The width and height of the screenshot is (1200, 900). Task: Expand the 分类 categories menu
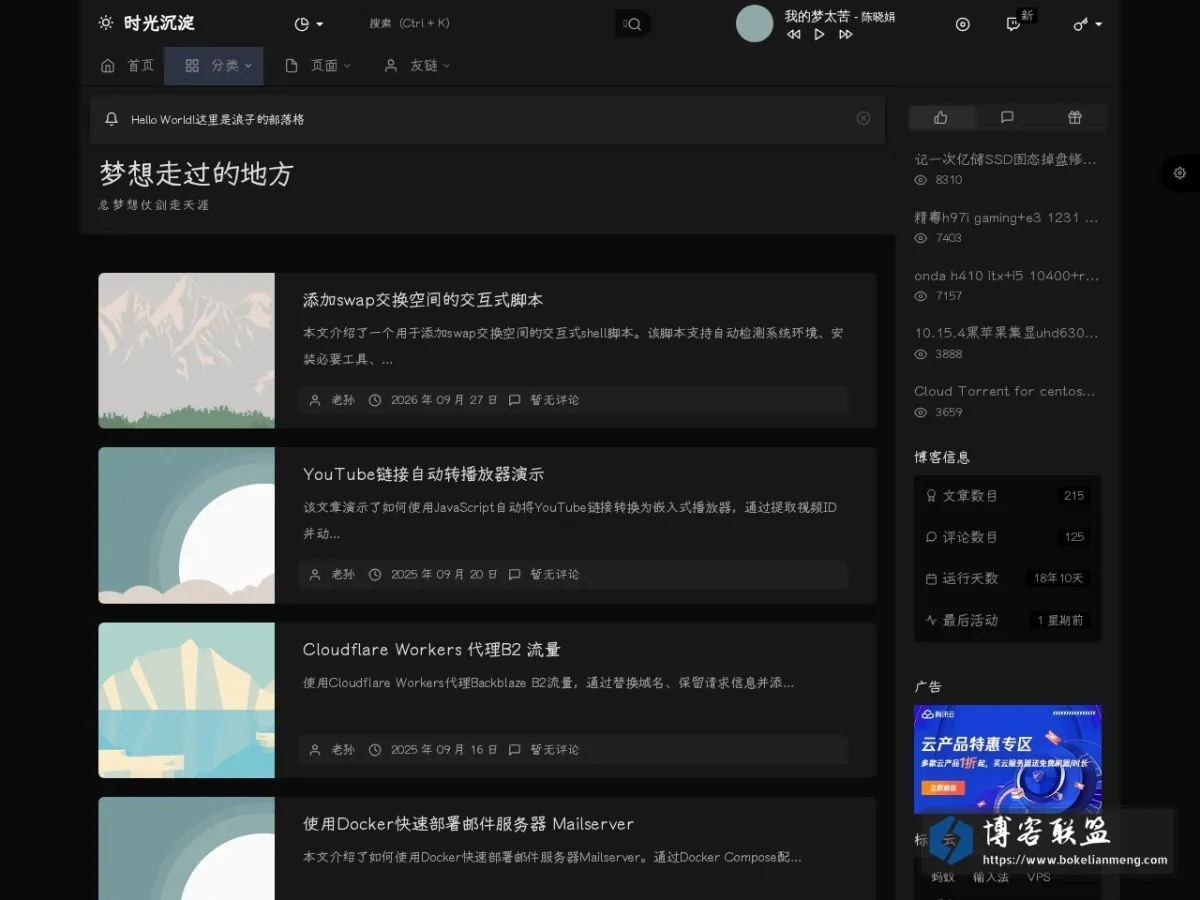214,66
